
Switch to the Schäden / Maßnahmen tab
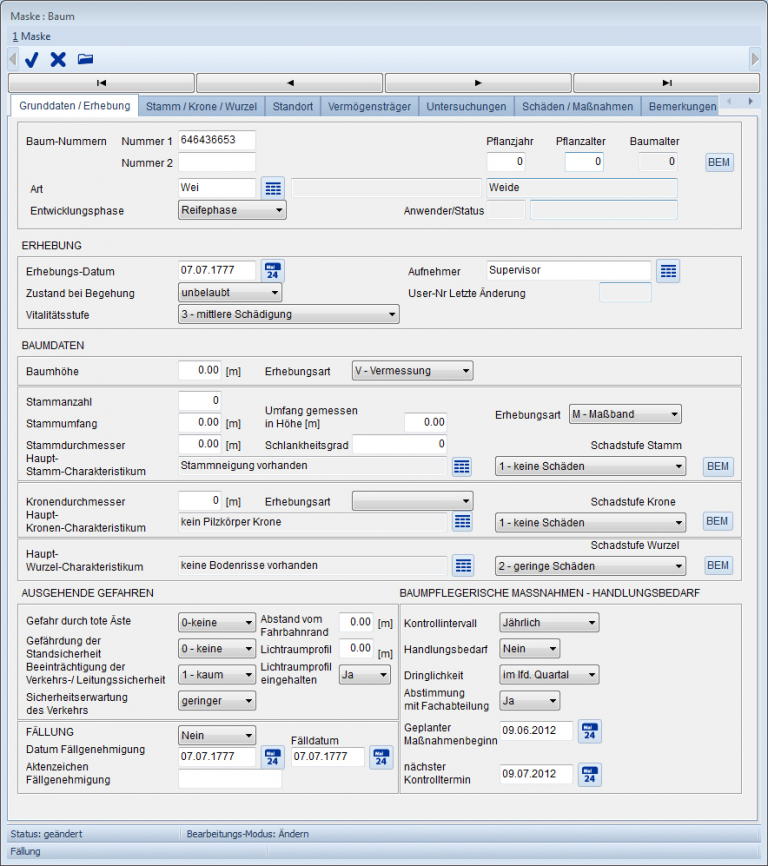(577, 106)
